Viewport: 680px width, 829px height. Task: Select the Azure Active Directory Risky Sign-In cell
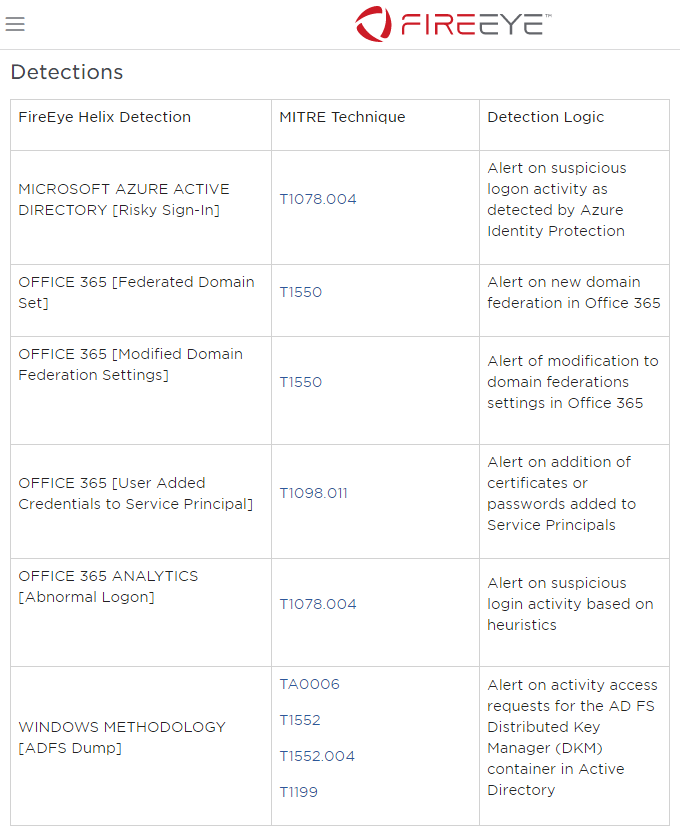tap(124, 199)
